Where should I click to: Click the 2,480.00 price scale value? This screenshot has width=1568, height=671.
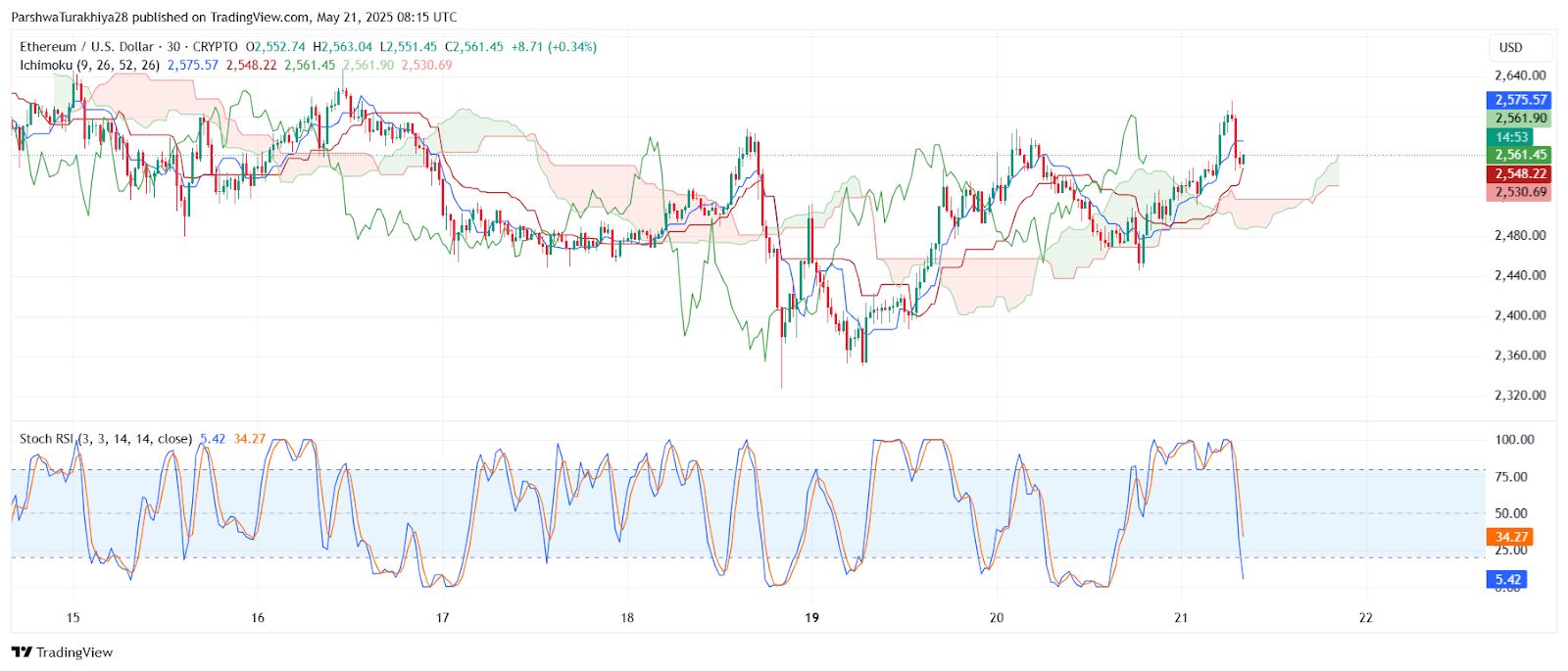pos(1520,235)
